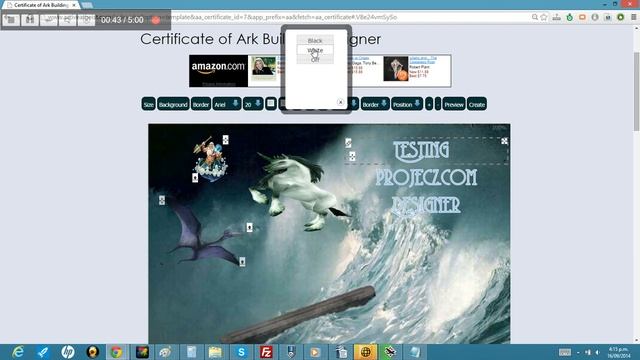
Task: Choose the Off option in the popup
Action: pyautogui.click(x=315, y=60)
